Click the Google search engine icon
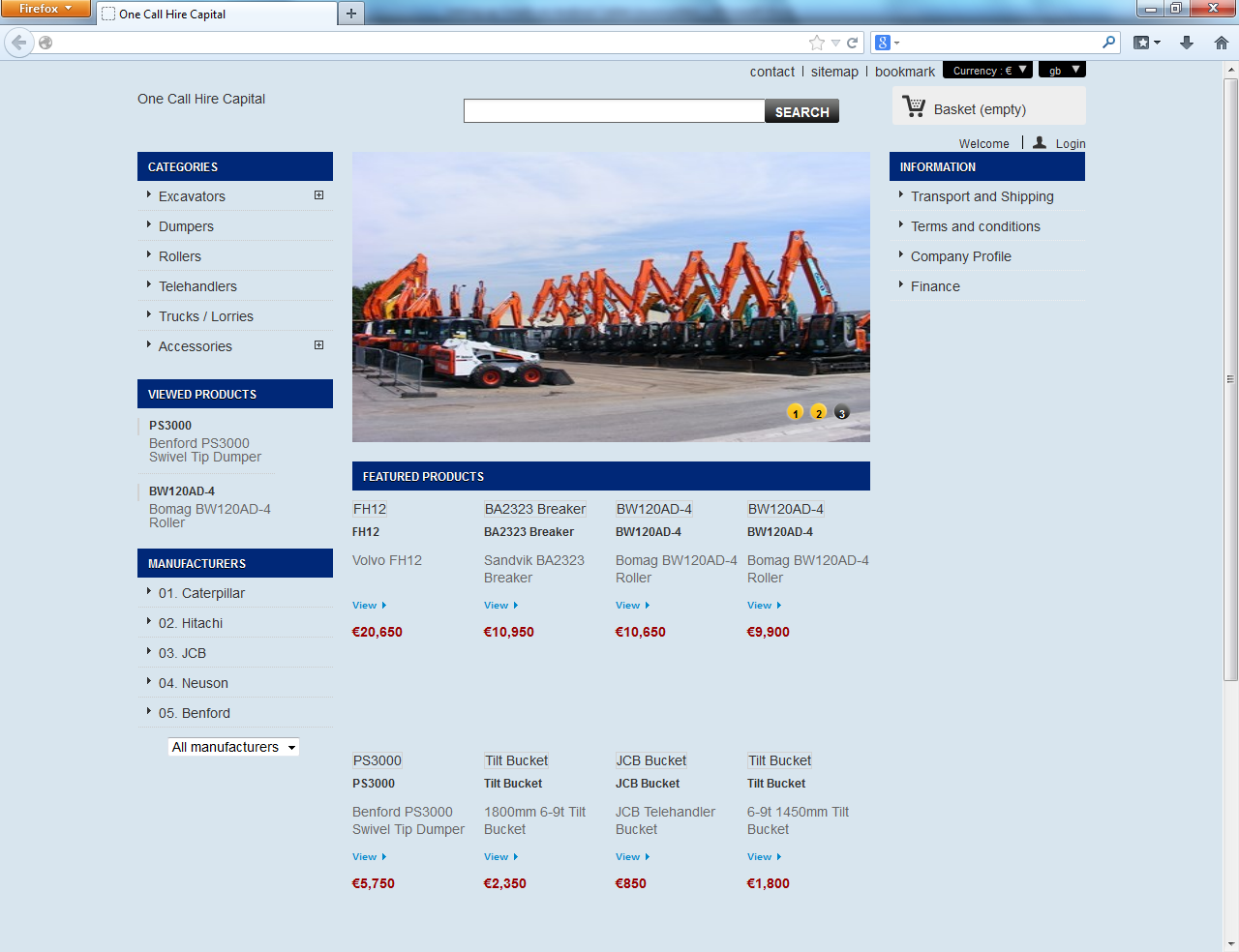The width and height of the screenshot is (1239, 952). pyautogui.click(x=883, y=43)
